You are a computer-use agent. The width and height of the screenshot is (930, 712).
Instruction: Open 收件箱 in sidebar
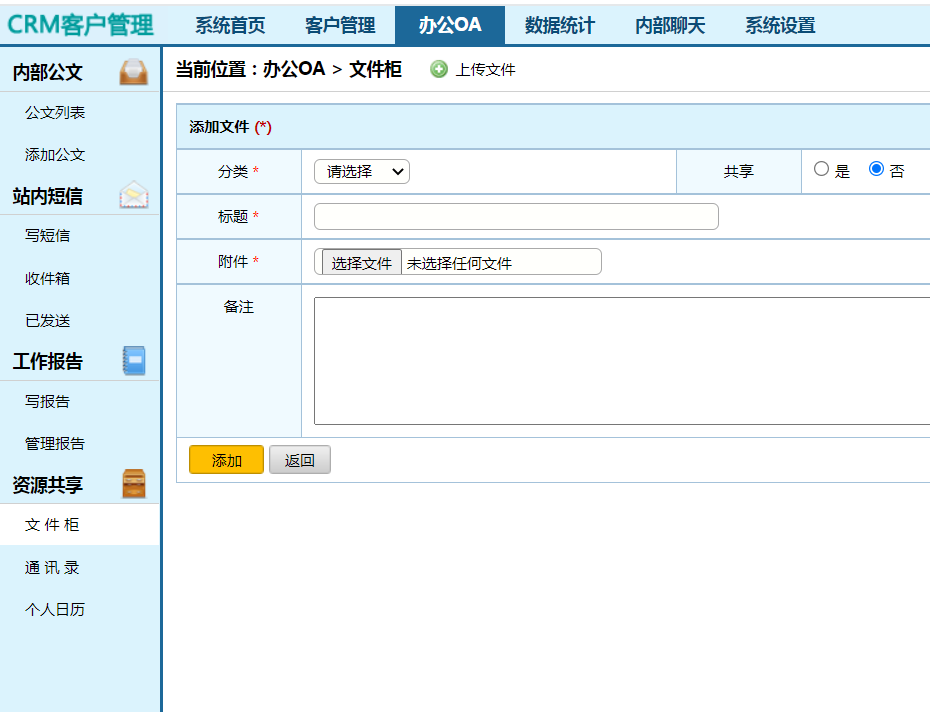47,278
